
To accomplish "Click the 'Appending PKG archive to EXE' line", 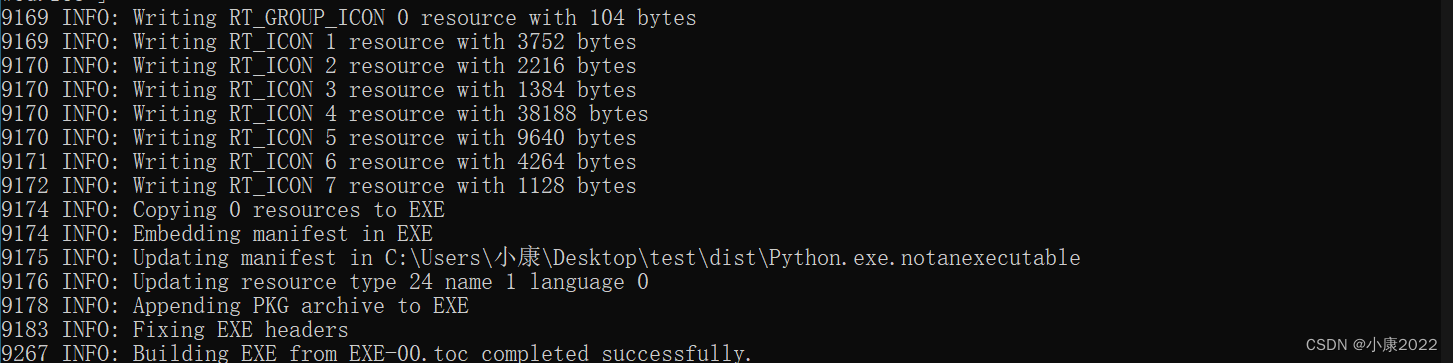I will coord(234,306).
